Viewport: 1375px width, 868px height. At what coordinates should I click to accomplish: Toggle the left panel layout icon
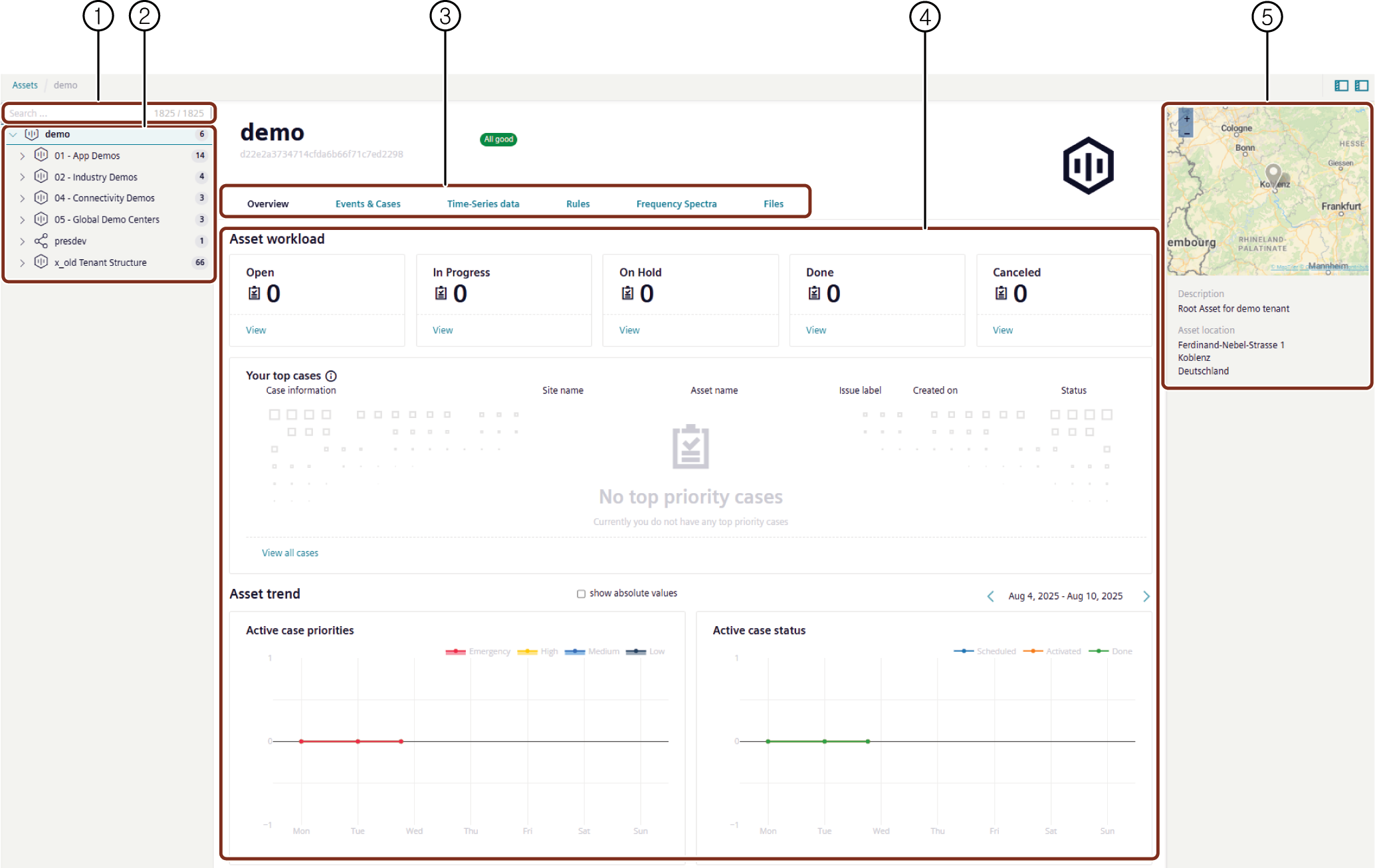[1341, 85]
